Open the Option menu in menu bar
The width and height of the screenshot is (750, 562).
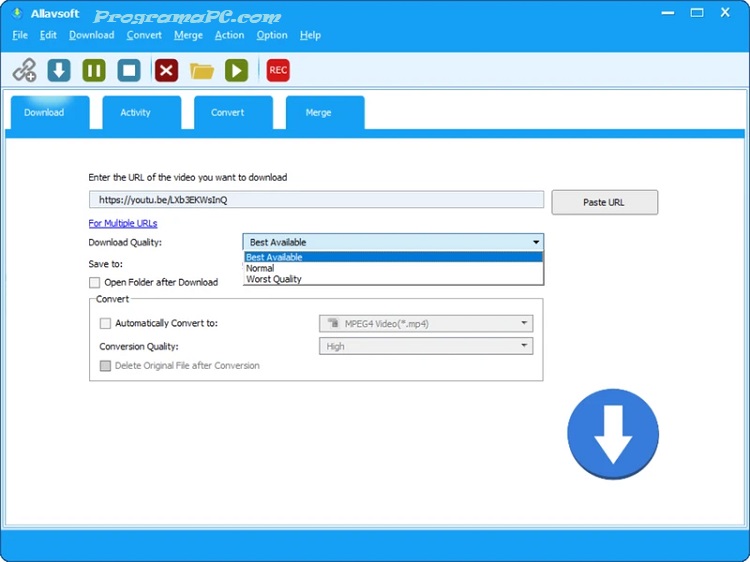pyautogui.click(x=271, y=35)
